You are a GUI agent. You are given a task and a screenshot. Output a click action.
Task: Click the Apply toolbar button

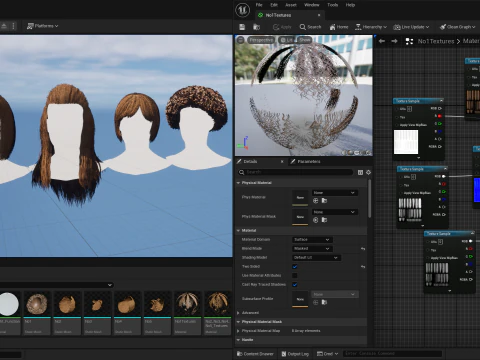click(x=282, y=27)
